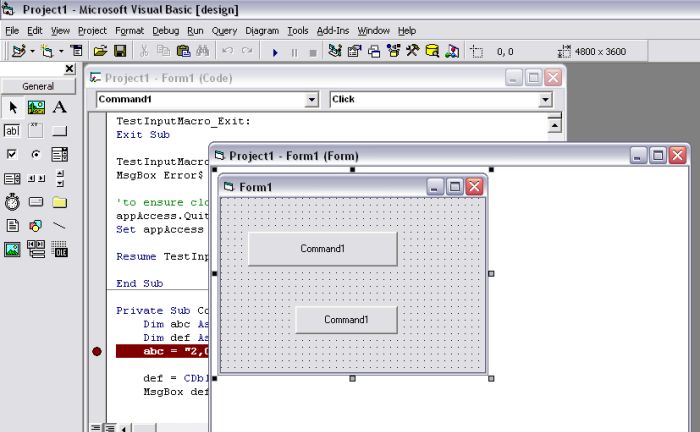Viewport: 700px width, 432px height.
Task: Open the Form Layout Window icon
Action: click(x=374, y=51)
